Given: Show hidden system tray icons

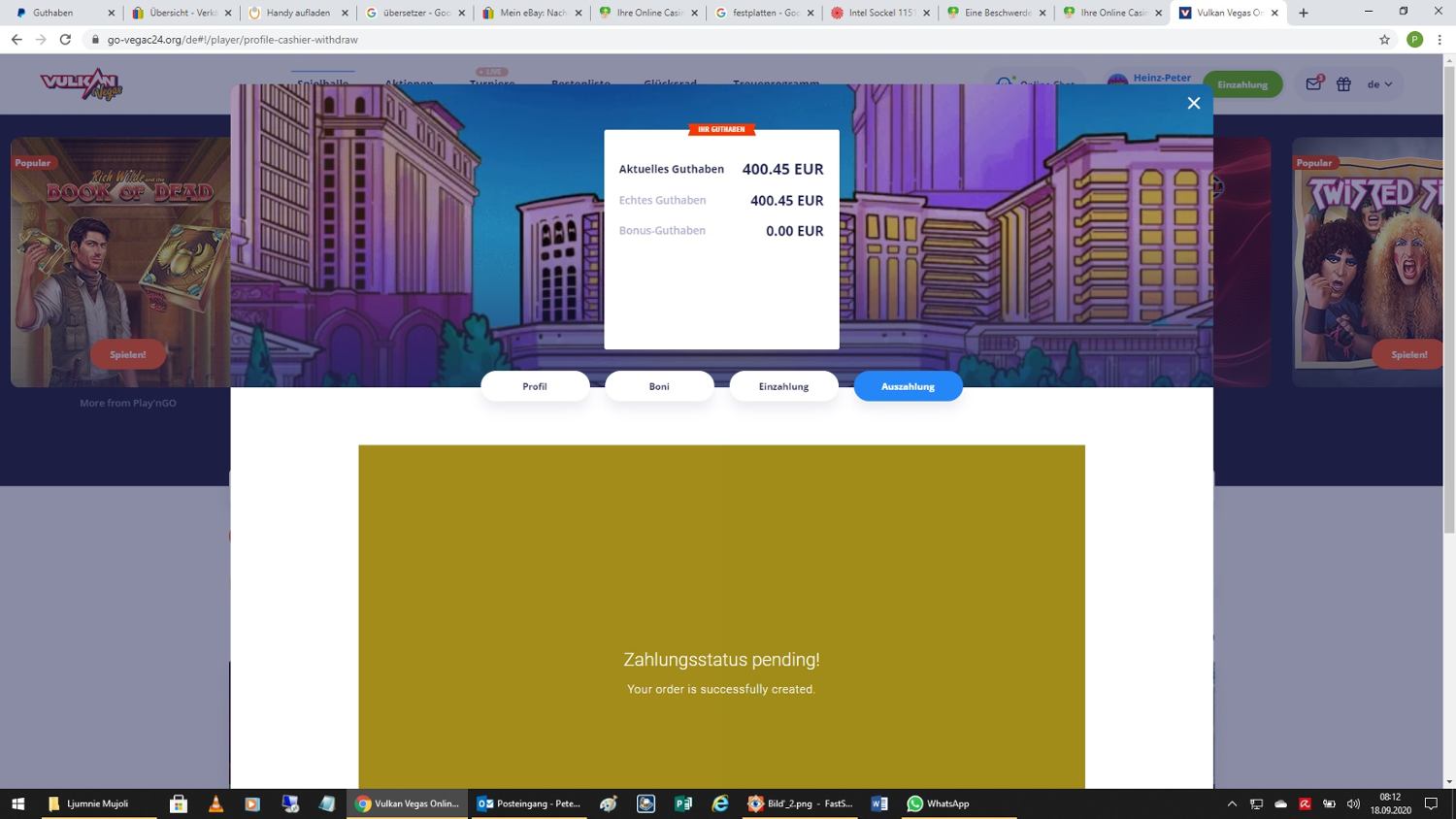Looking at the screenshot, I should click(x=1232, y=803).
